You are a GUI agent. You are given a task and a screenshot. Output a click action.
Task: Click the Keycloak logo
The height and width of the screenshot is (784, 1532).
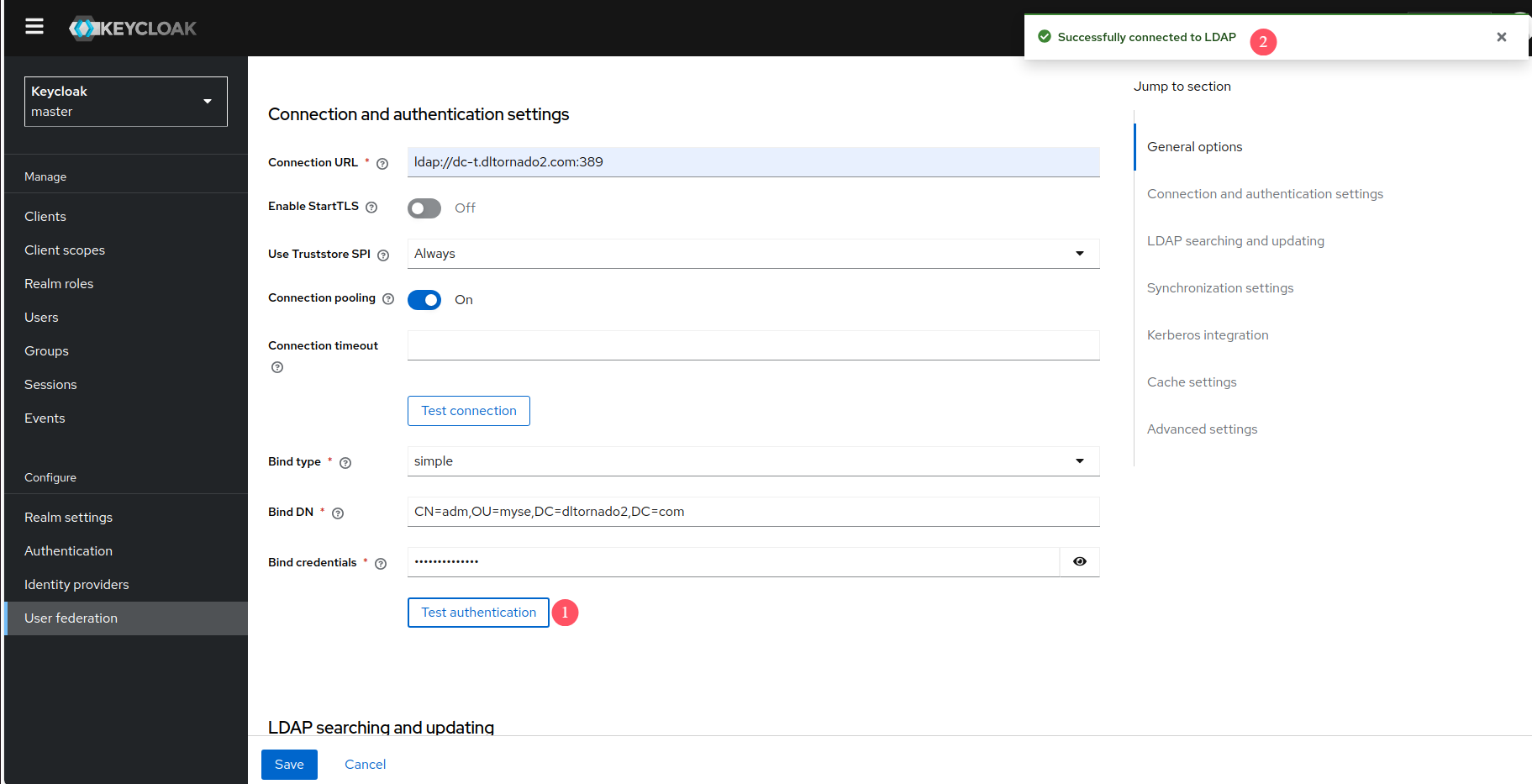point(133,29)
